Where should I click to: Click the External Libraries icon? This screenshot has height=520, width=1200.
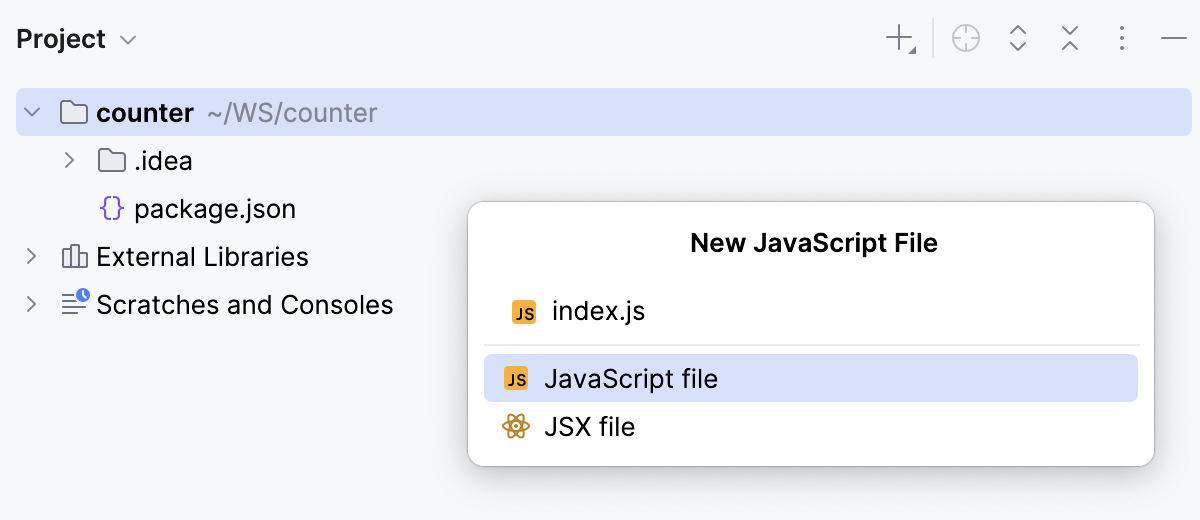coord(74,257)
